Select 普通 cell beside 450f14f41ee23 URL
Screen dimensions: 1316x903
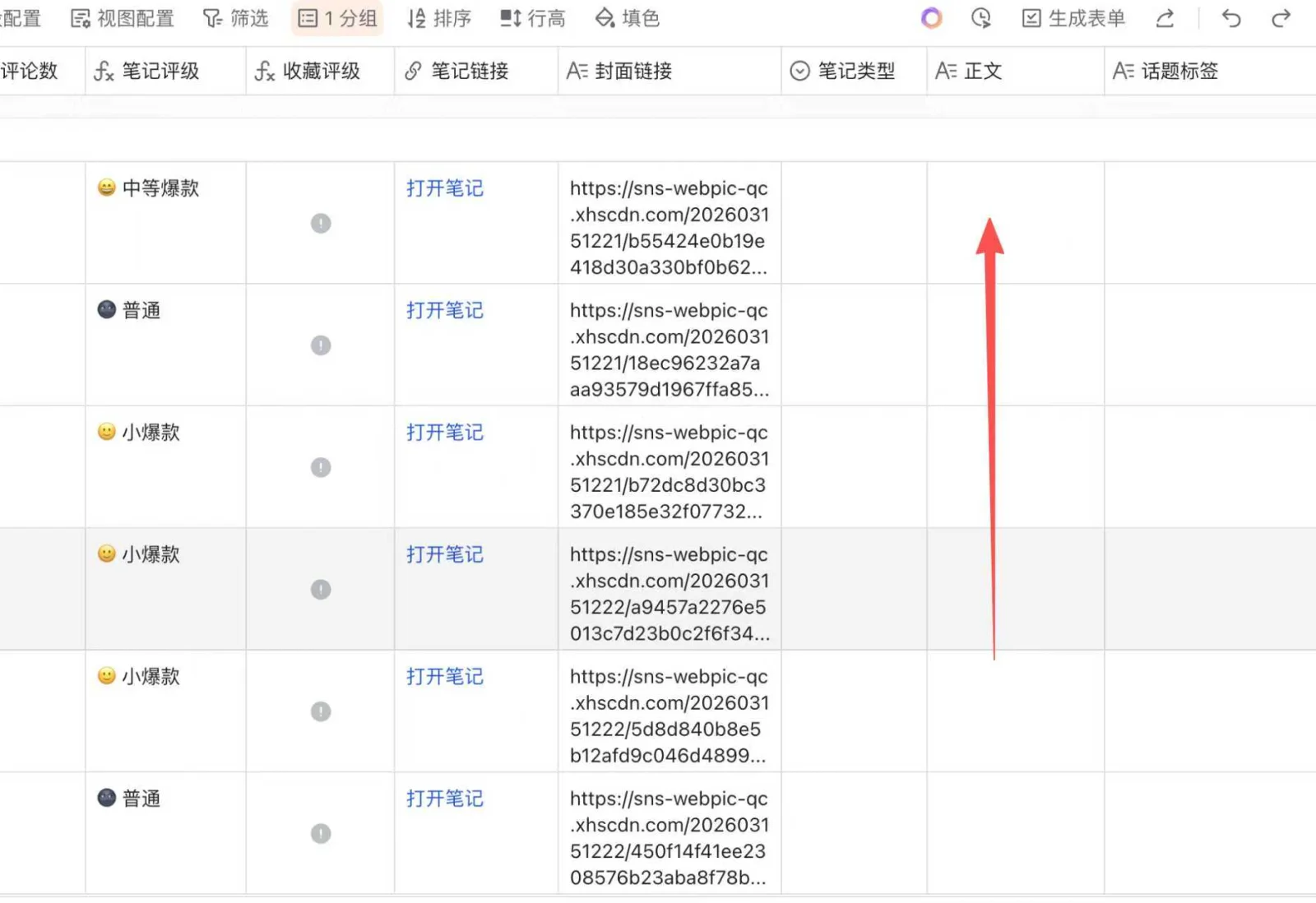click(x=165, y=834)
